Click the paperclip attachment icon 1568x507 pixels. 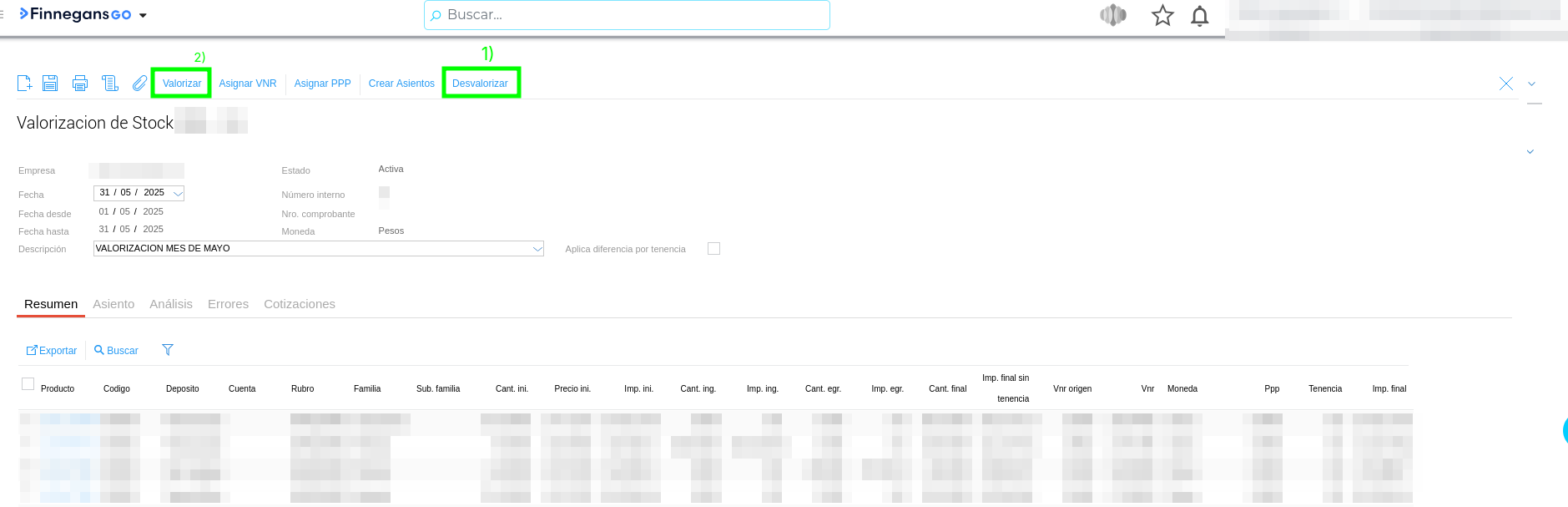click(139, 83)
